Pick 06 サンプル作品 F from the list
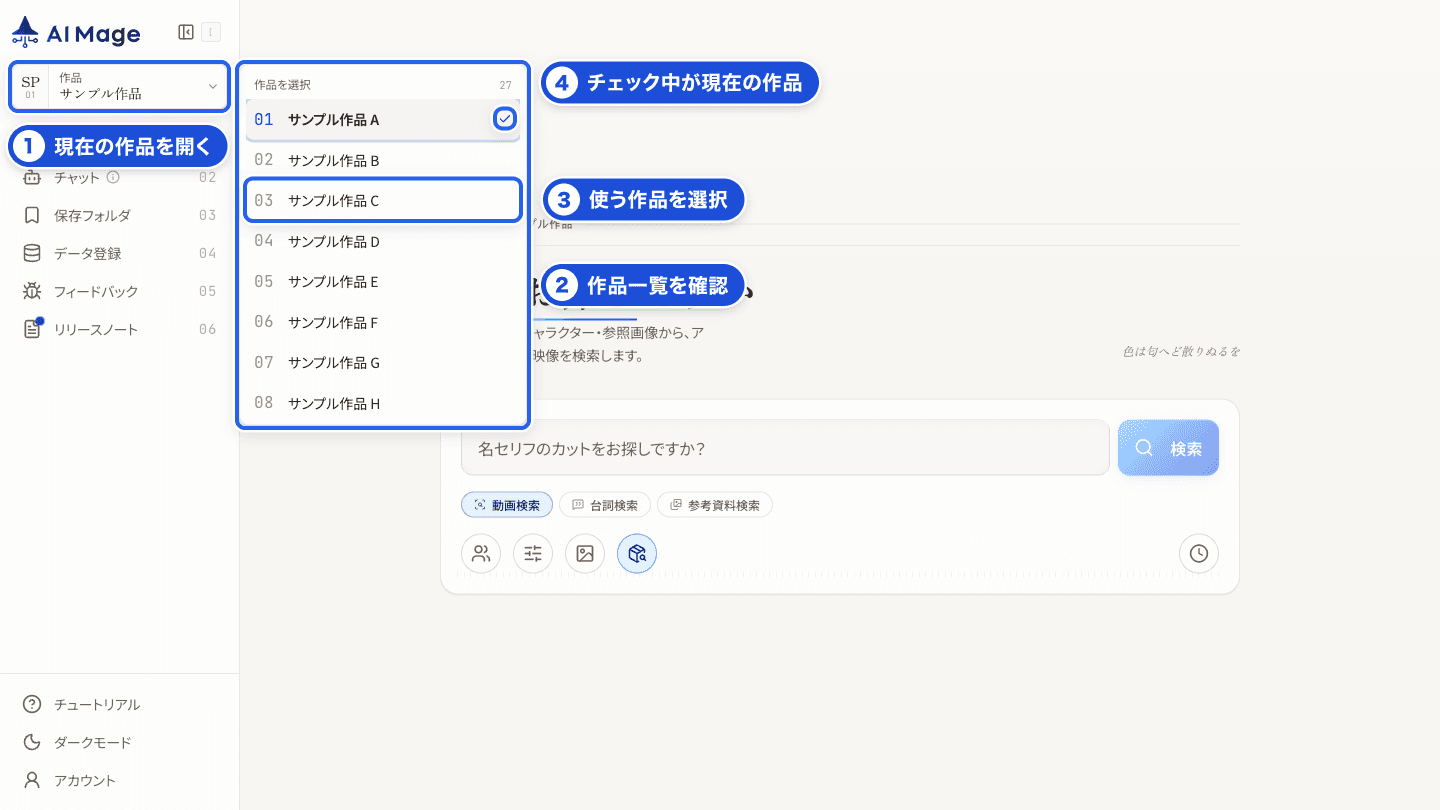 point(383,322)
